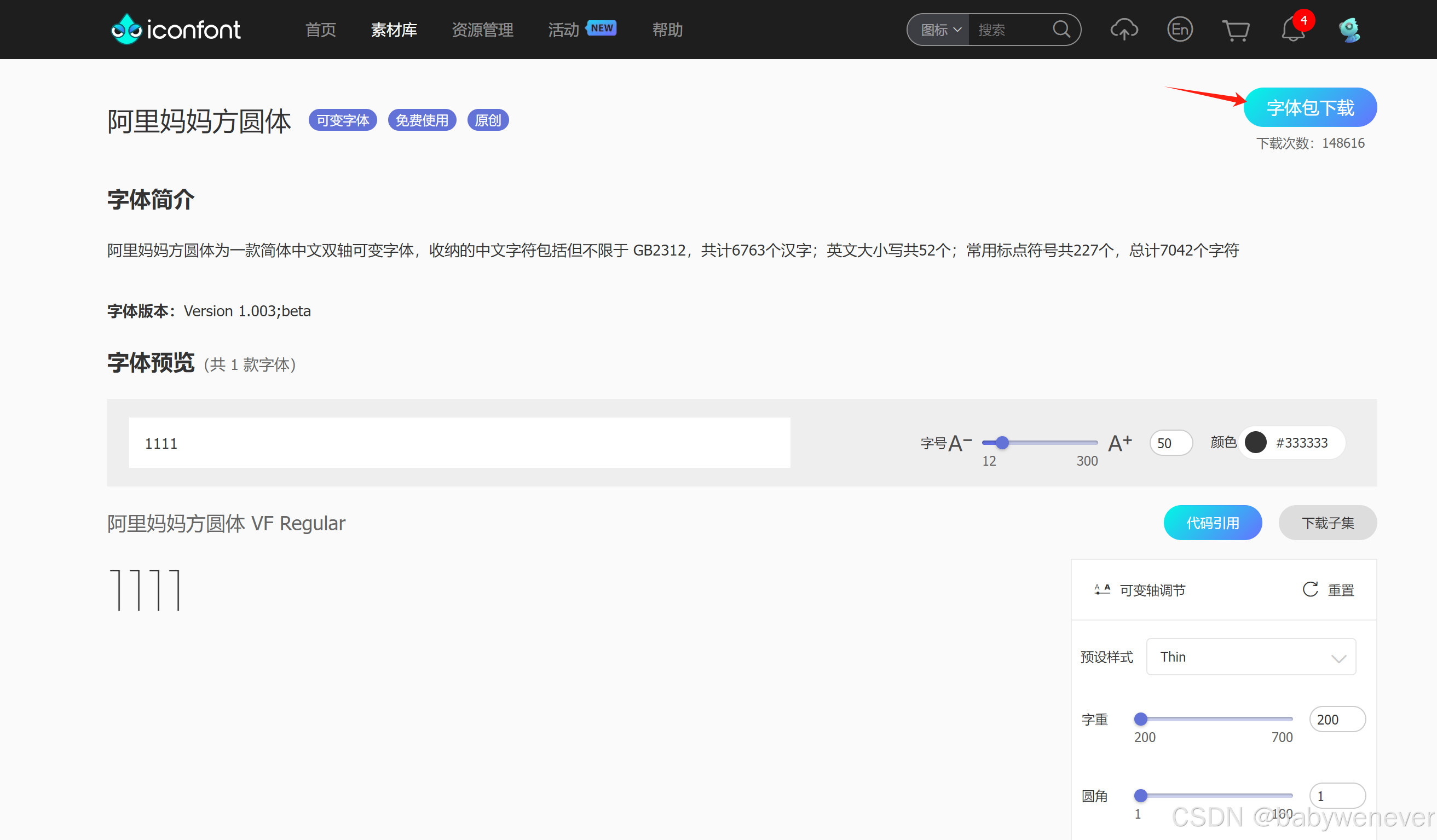The height and width of the screenshot is (840, 1437).
Task: Go to 素材库 menu
Action: pyautogui.click(x=394, y=30)
